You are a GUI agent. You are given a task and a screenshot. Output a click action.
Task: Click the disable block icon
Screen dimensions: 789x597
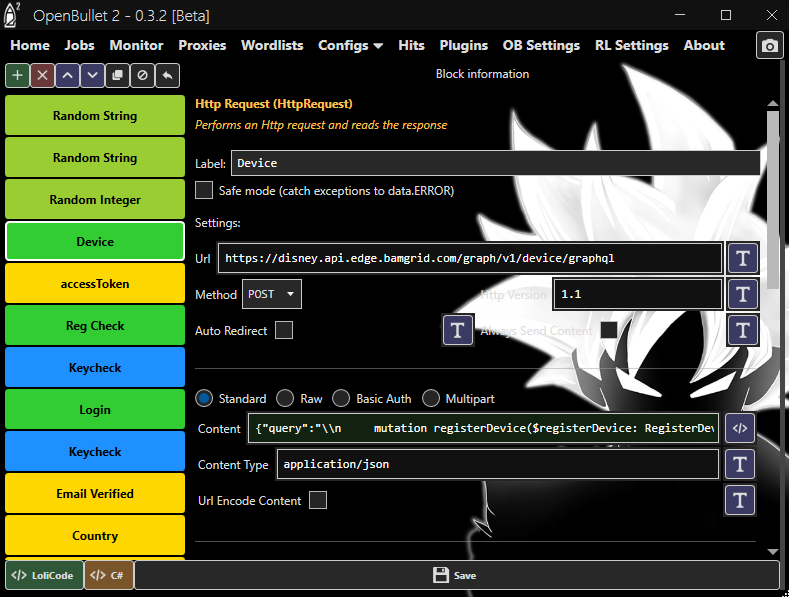(142, 75)
